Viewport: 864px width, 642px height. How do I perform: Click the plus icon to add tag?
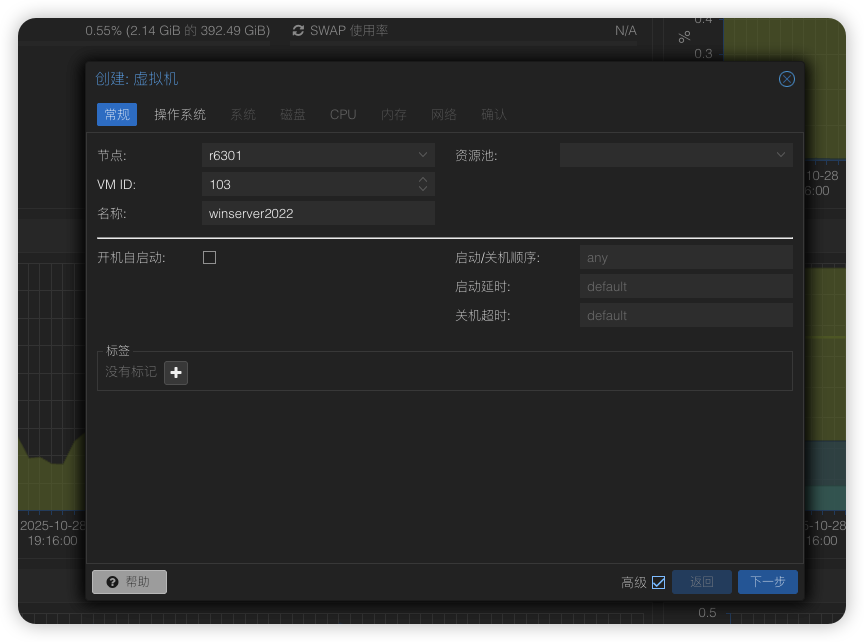click(176, 372)
